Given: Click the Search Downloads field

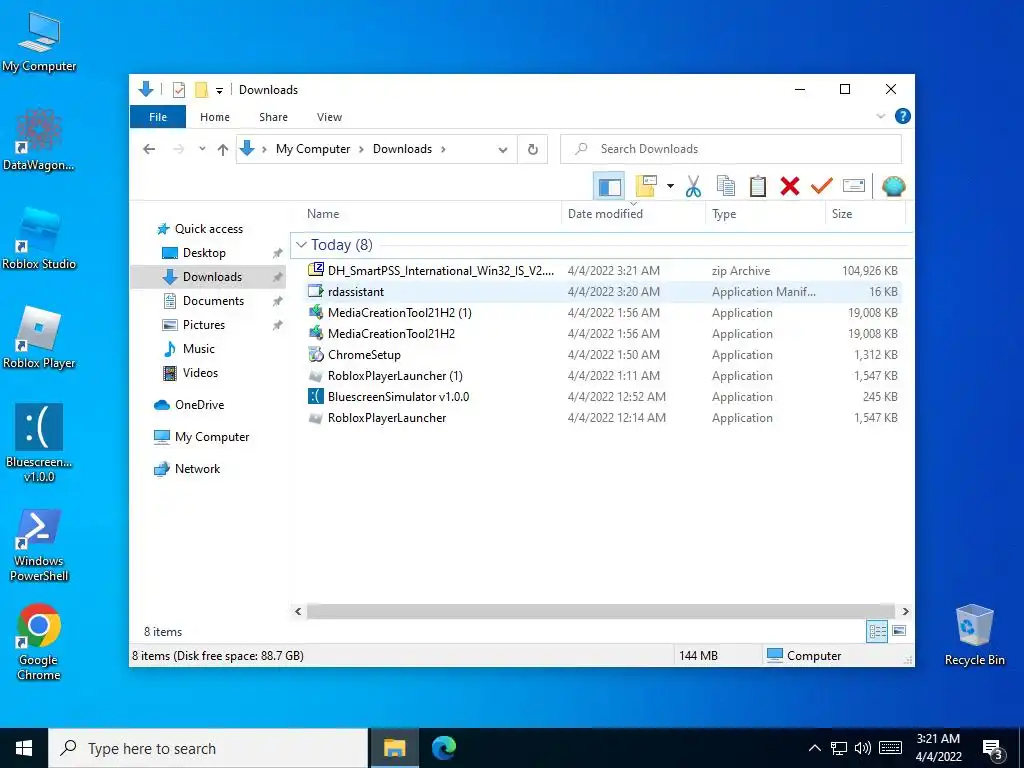Looking at the screenshot, I should click(x=731, y=149).
